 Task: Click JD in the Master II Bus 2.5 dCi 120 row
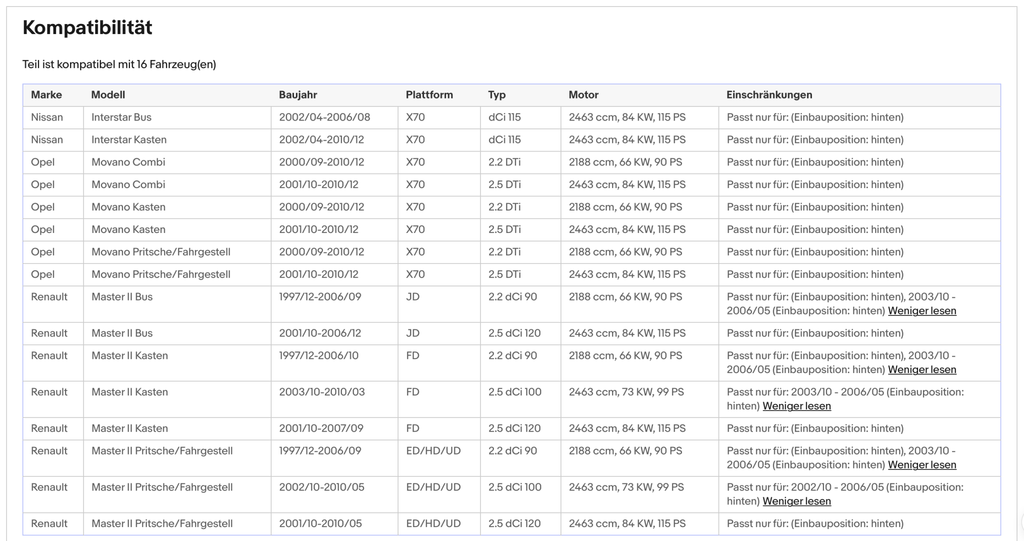point(413,333)
